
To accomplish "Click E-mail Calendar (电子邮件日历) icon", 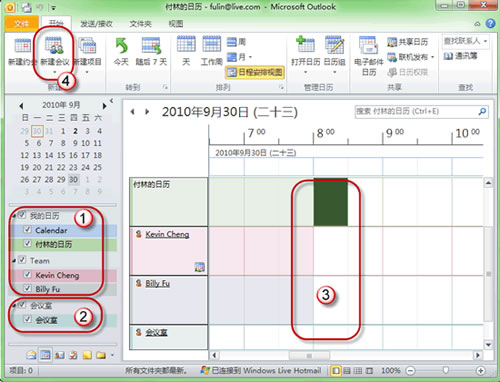I will coord(368,45).
